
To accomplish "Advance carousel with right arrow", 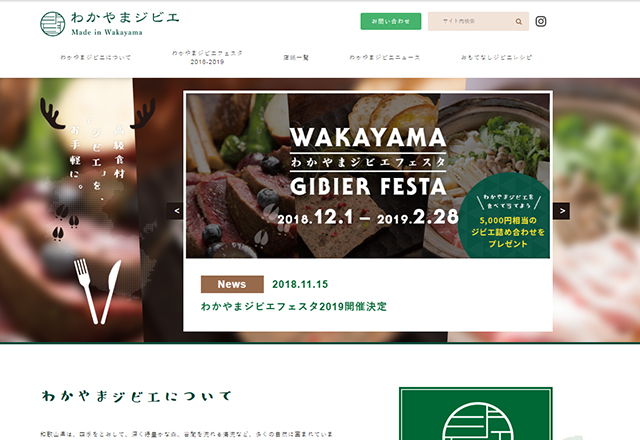I will coord(562,211).
